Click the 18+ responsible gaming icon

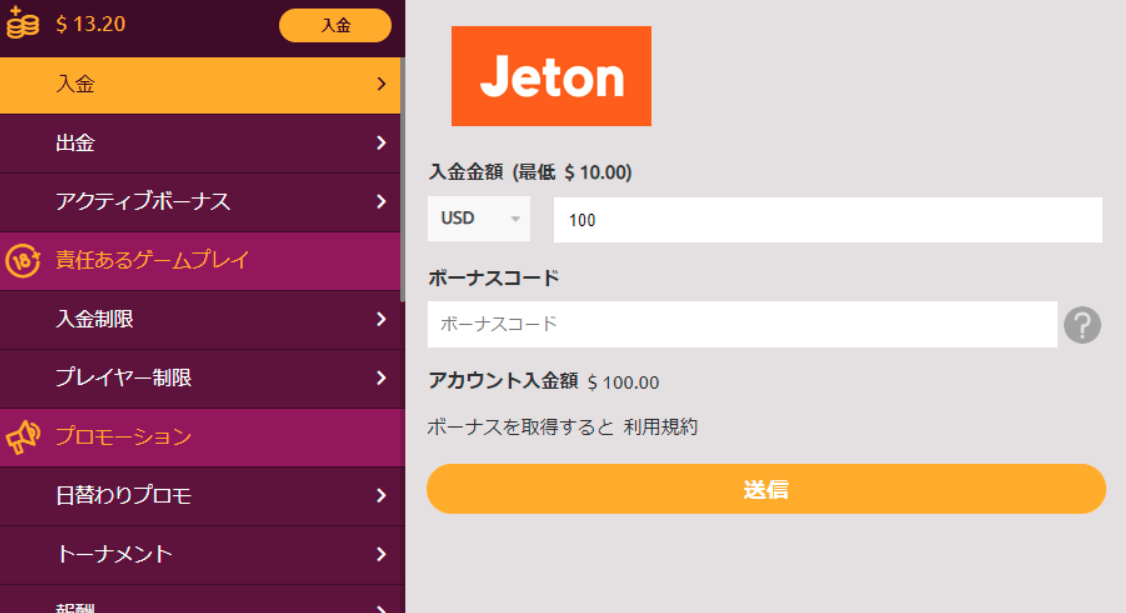[22, 261]
